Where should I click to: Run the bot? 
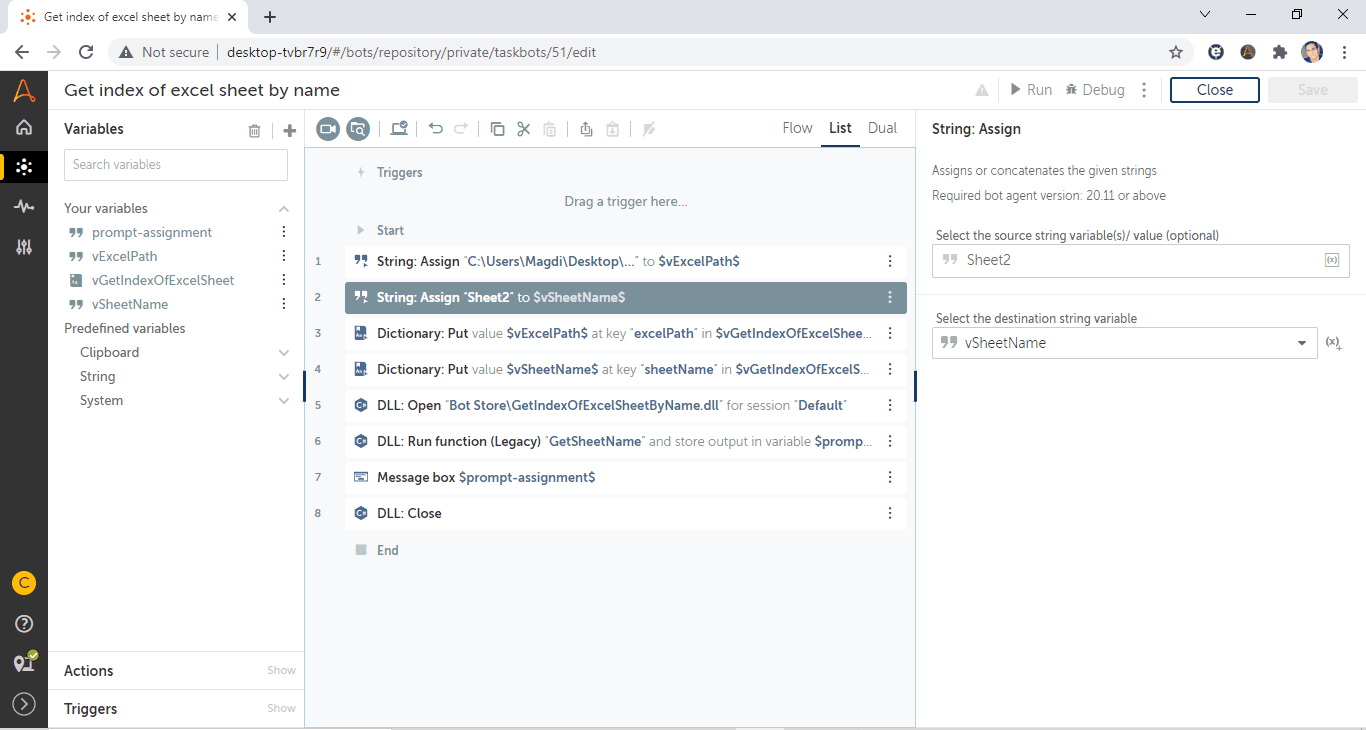(1031, 90)
